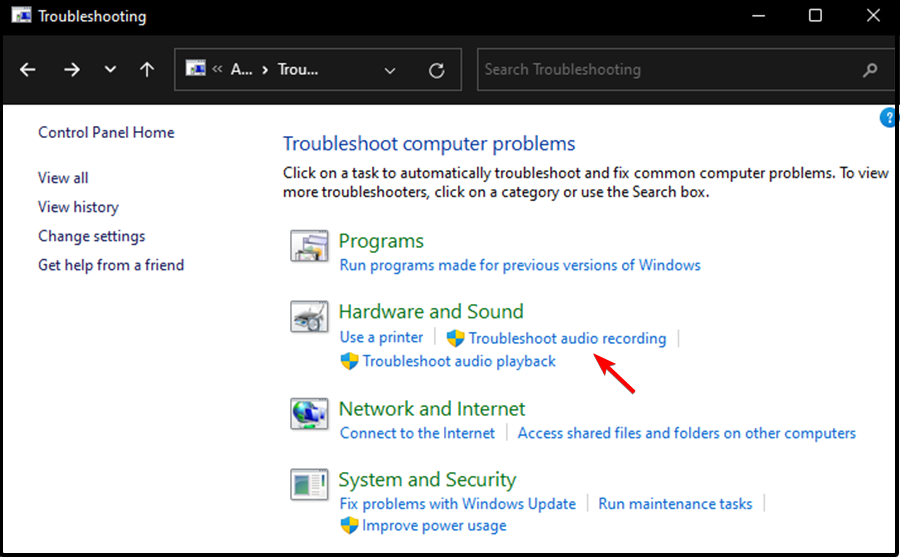
Task: Open Change settings in the sidebar
Action: [91, 236]
